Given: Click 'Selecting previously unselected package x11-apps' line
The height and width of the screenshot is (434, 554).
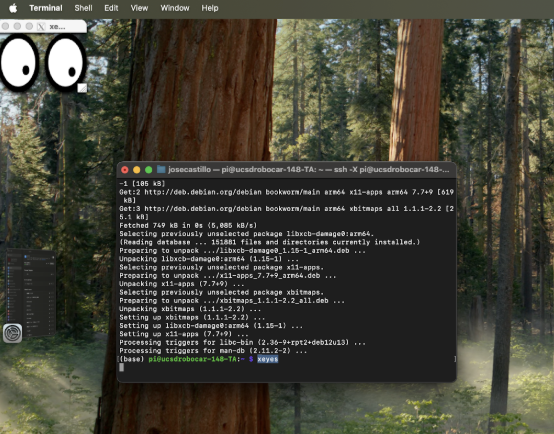Looking at the screenshot, I should coord(222,267).
